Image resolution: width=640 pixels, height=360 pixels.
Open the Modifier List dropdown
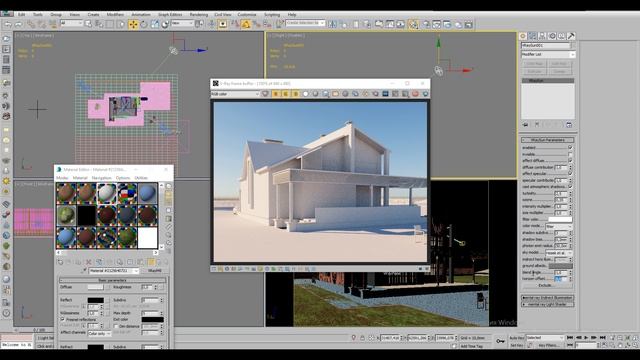coord(548,54)
